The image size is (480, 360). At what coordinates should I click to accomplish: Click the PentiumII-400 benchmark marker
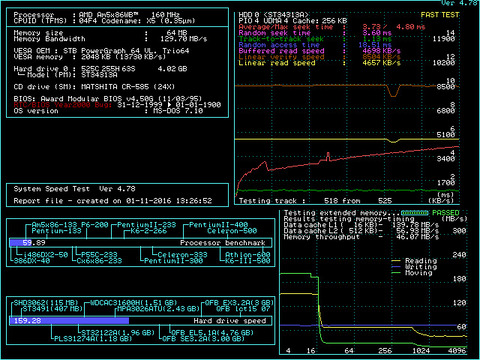[x=218, y=225]
